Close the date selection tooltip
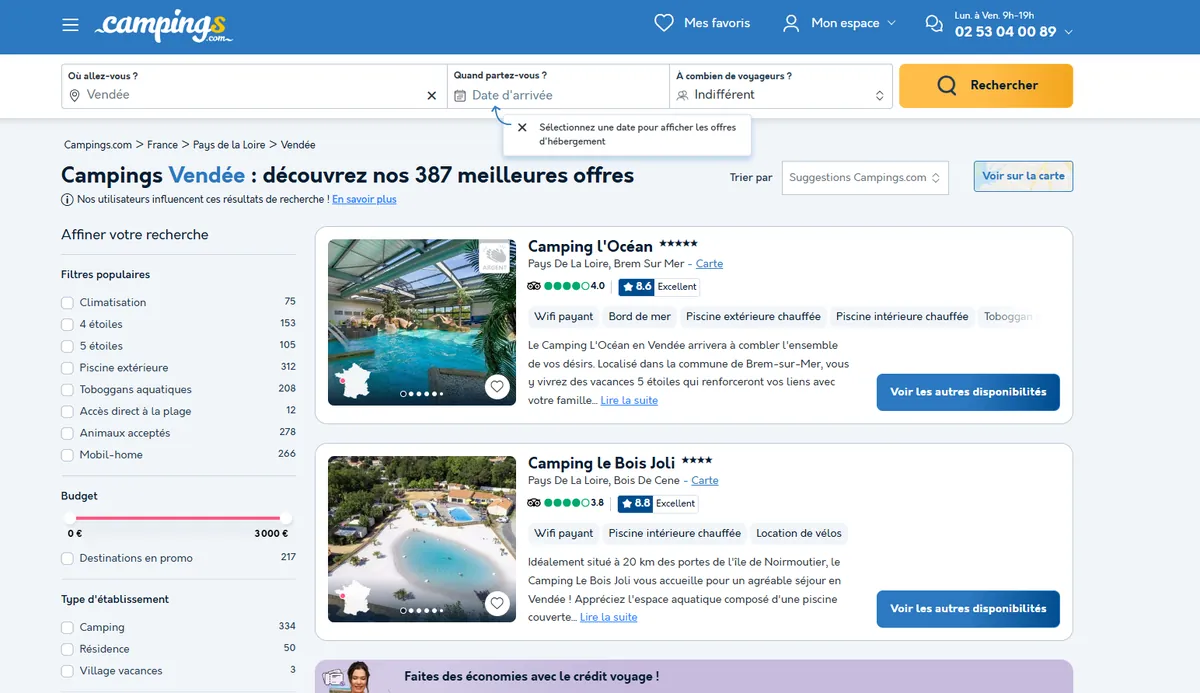The image size is (1200, 693). (x=522, y=128)
